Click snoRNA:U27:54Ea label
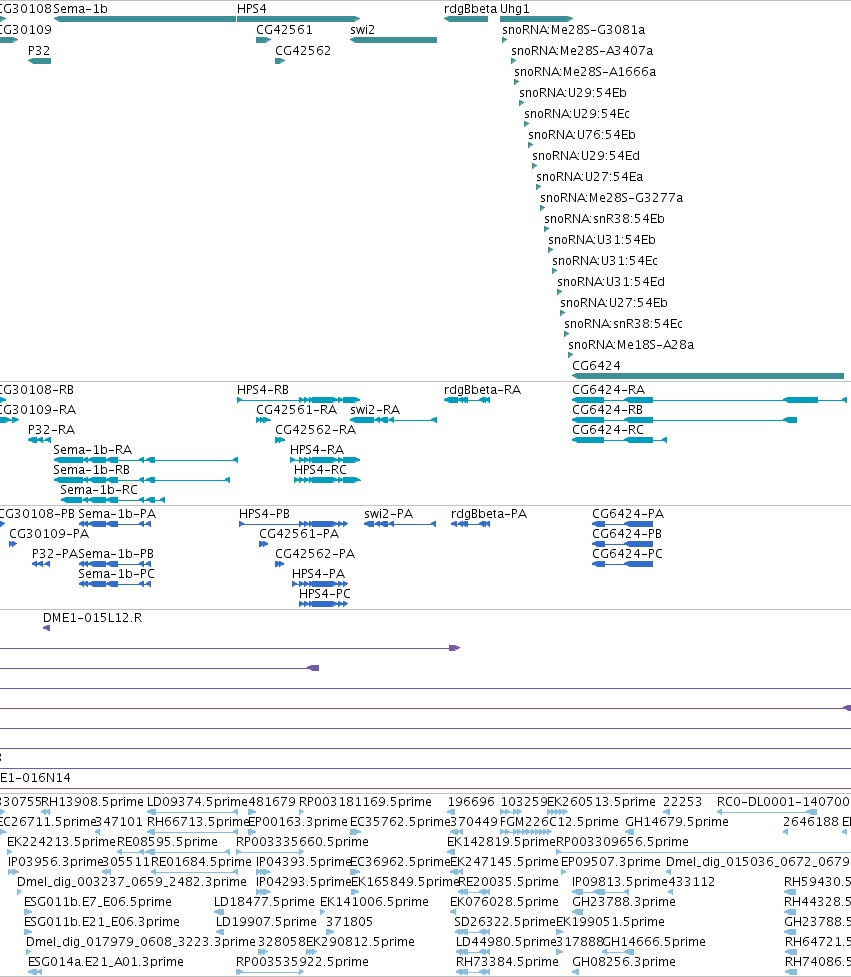 point(589,176)
